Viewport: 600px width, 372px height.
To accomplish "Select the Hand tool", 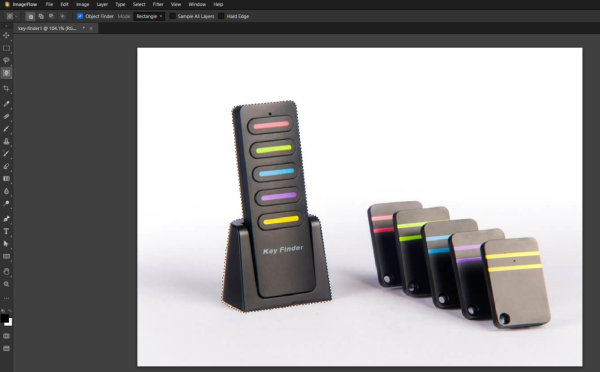I will (x=6, y=271).
